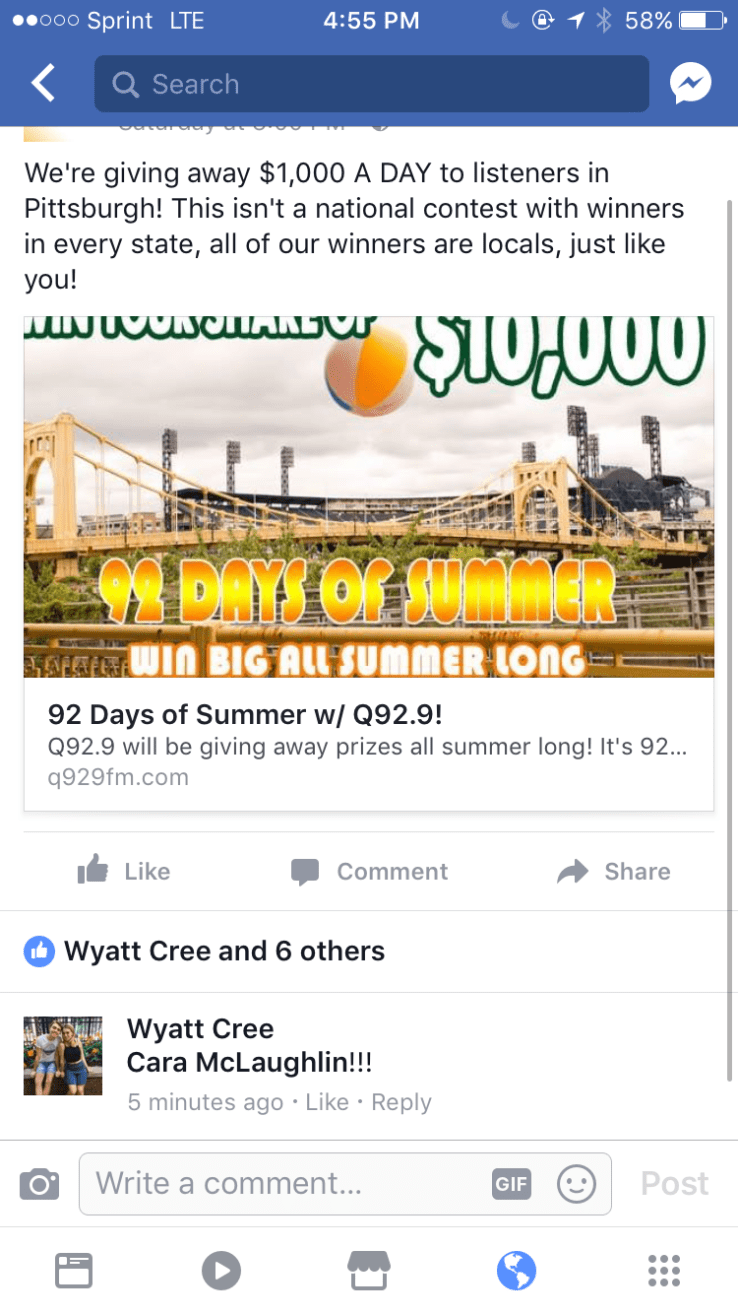Tap the camera icon beside comment box

(x=39, y=1185)
